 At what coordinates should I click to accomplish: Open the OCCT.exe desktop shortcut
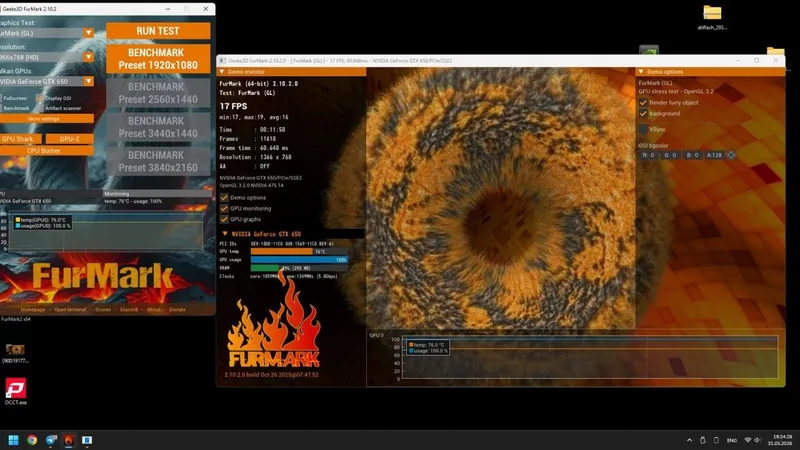point(15,391)
